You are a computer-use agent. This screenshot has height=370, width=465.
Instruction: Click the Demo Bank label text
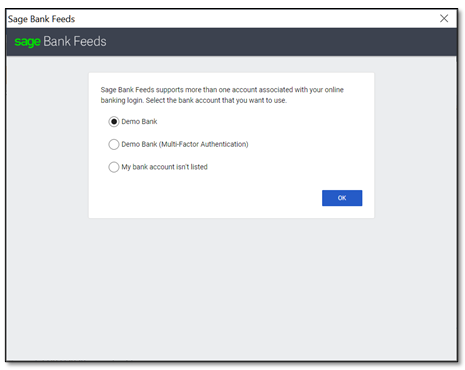point(139,122)
